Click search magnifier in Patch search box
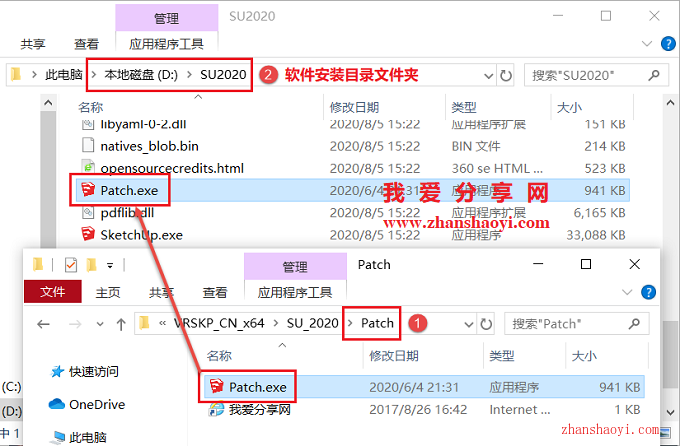Viewport: 680px width, 446px height. coord(634,324)
